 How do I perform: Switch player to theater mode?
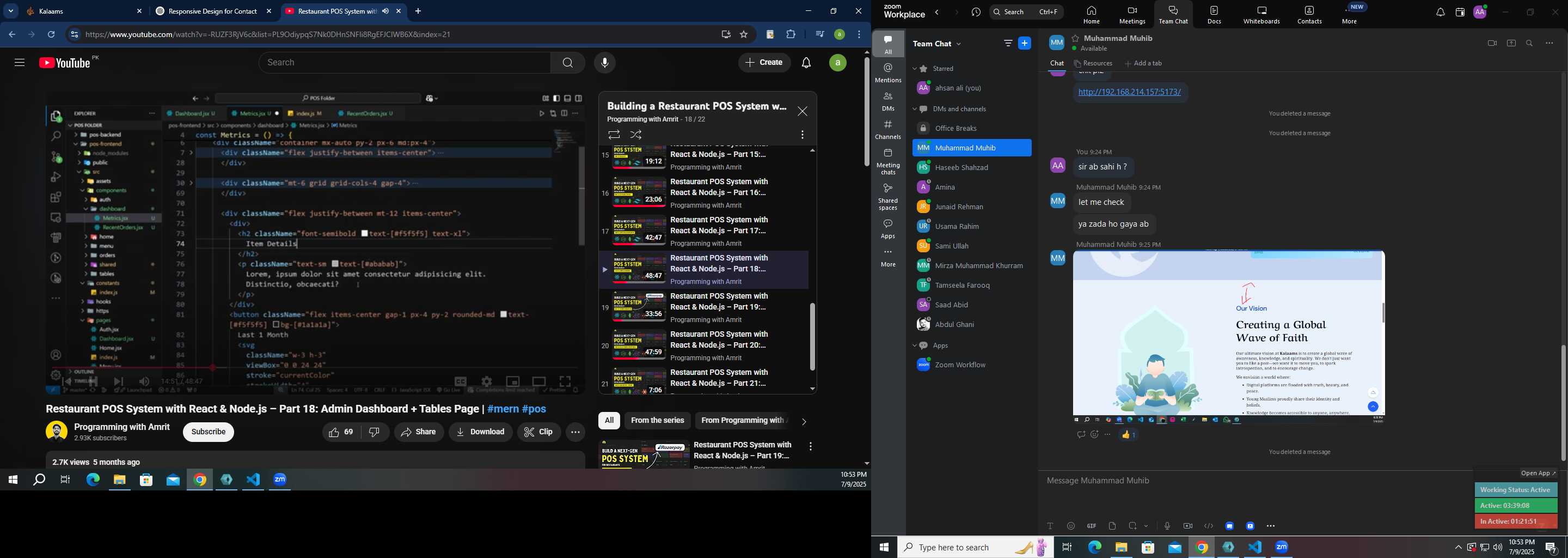538,382
